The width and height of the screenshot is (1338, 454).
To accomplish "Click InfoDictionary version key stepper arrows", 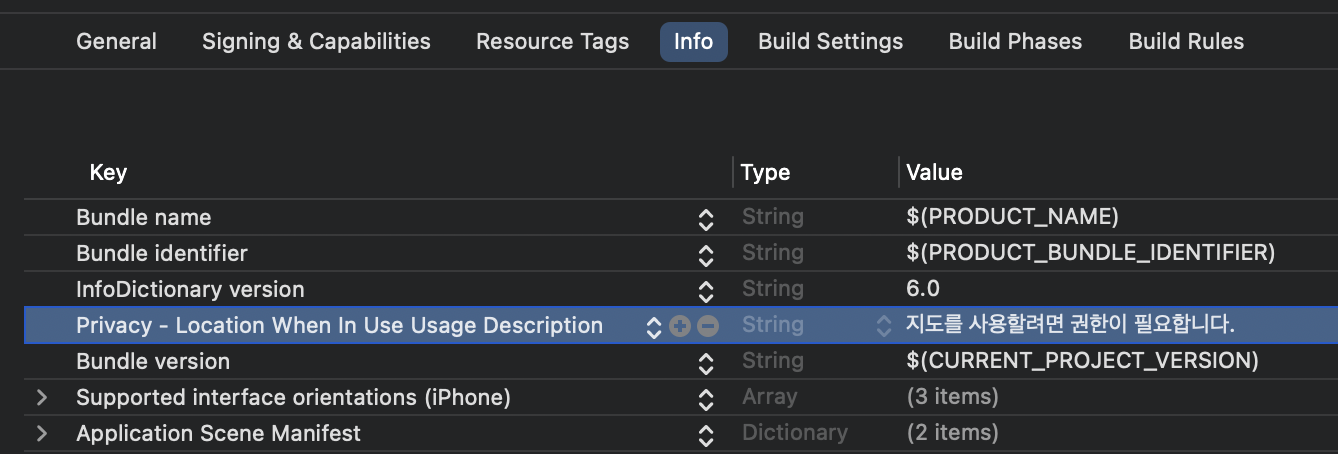I will click(x=706, y=291).
